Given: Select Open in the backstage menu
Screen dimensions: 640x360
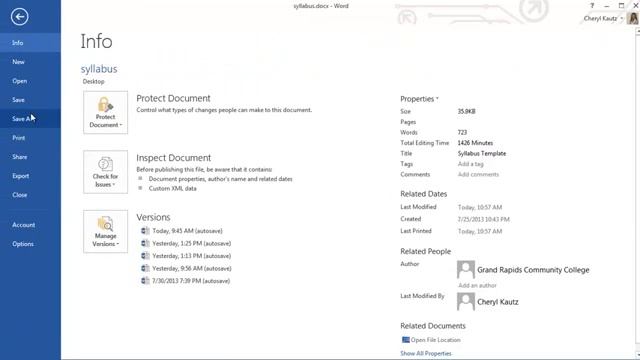Looking at the screenshot, I should tap(30, 81).
